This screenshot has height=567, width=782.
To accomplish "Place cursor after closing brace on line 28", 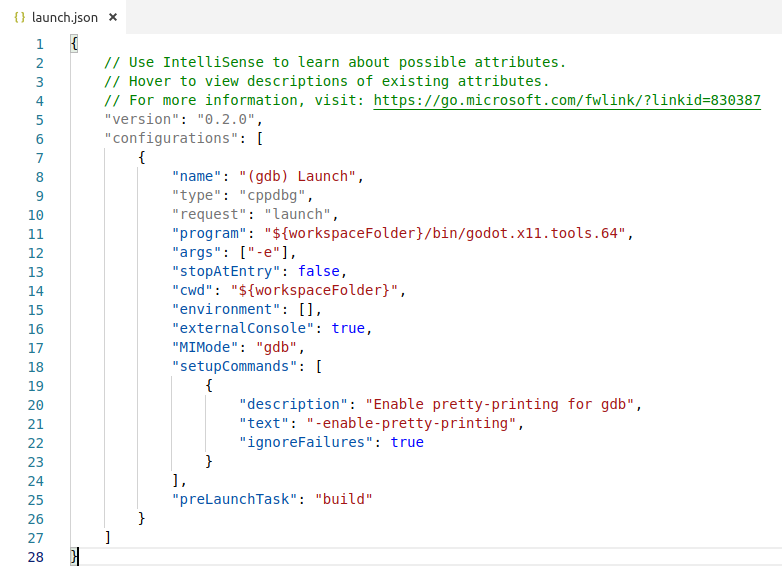I will pyautogui.click(x=79, y=556).
